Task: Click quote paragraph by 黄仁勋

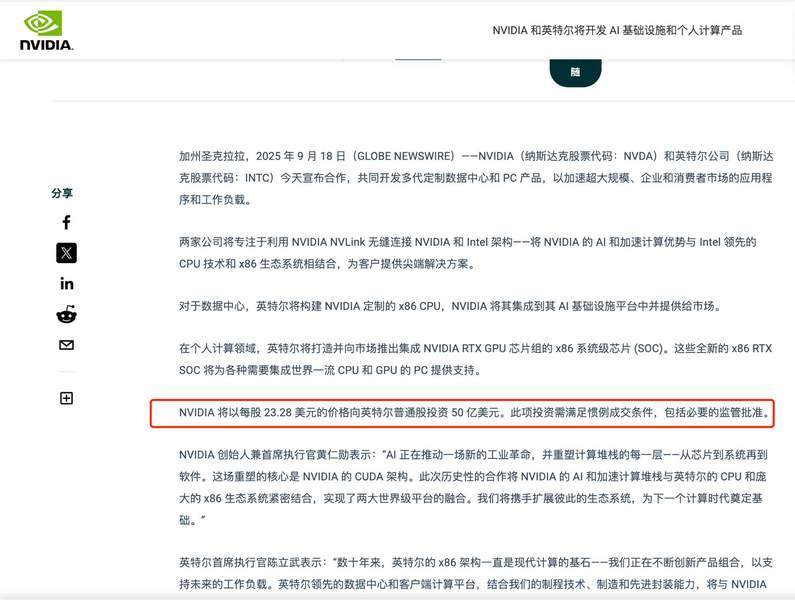Action: coord(473,487)
